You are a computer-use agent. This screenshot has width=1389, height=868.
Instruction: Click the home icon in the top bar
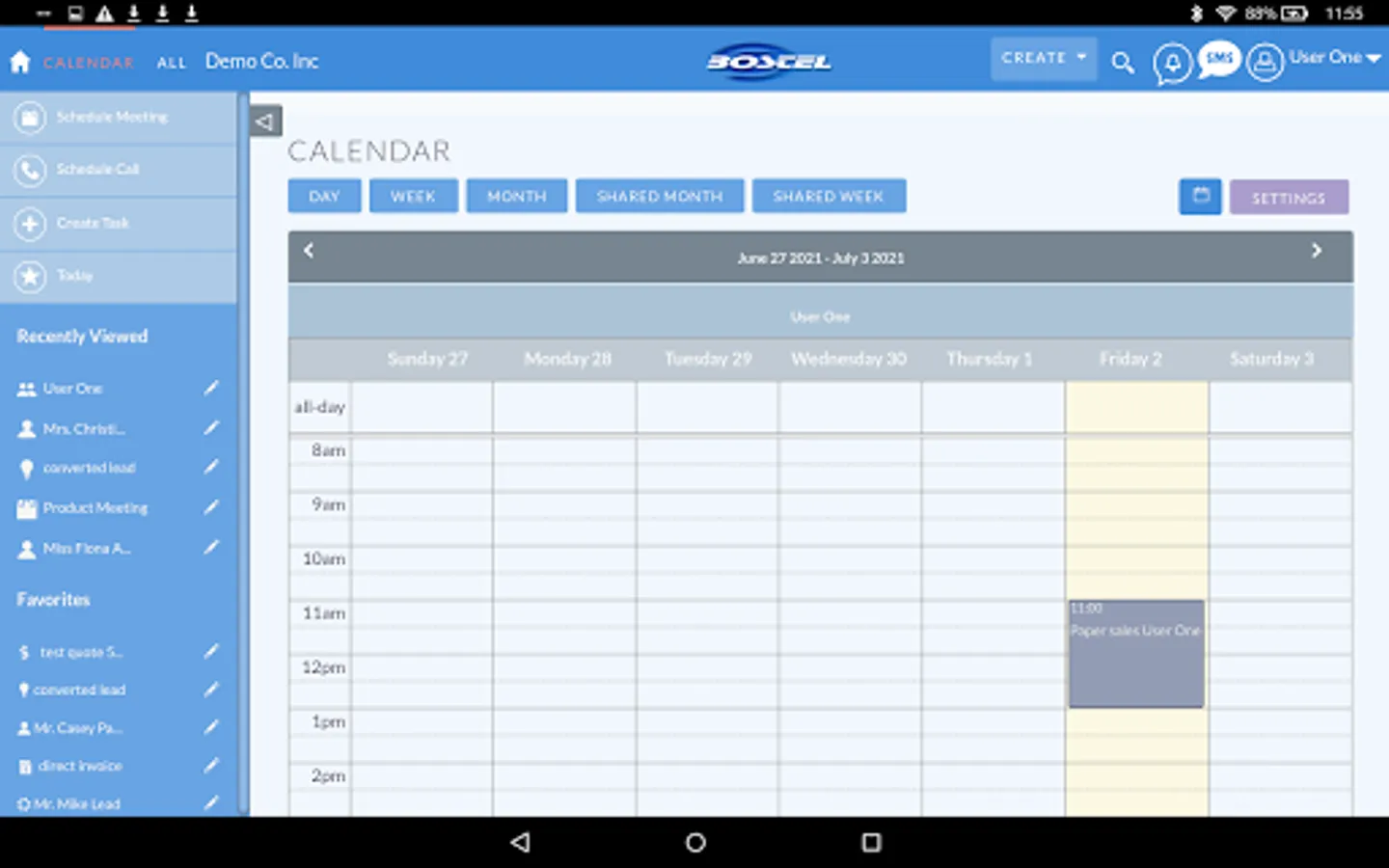[19, 61]
